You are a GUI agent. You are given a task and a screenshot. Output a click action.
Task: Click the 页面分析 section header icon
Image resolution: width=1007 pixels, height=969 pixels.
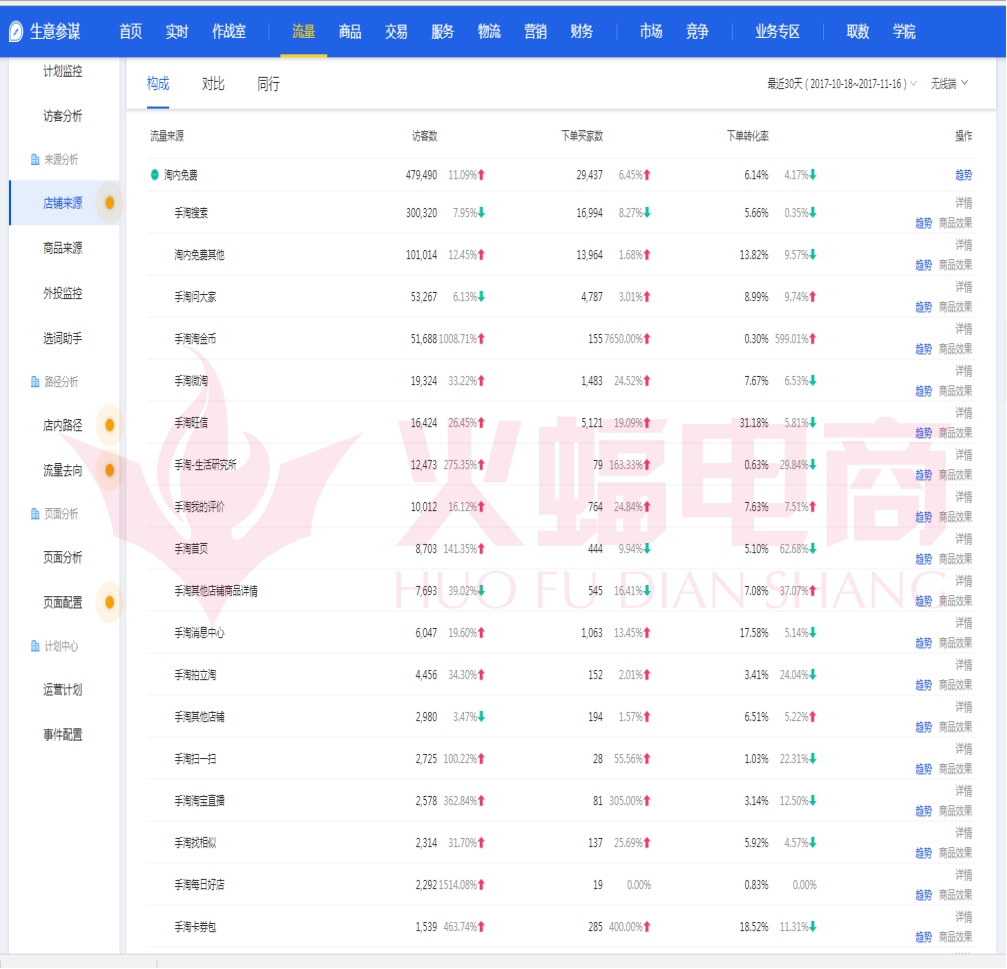(x=35, y=514)
